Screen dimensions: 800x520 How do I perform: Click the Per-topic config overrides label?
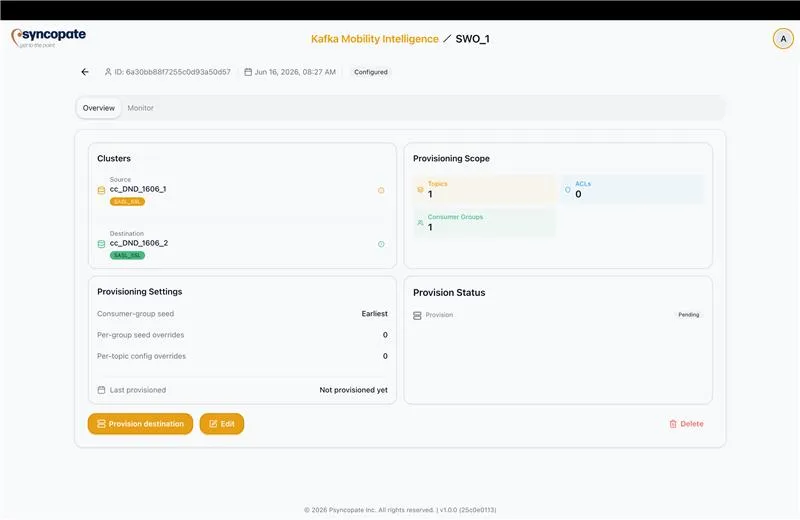[x=141, y=356]
